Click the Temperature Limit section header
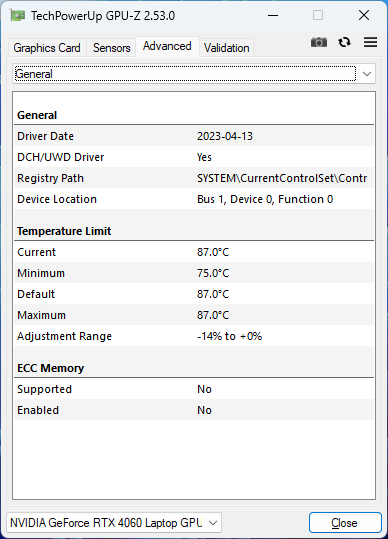388x539 pixels. tap(64, 231)
